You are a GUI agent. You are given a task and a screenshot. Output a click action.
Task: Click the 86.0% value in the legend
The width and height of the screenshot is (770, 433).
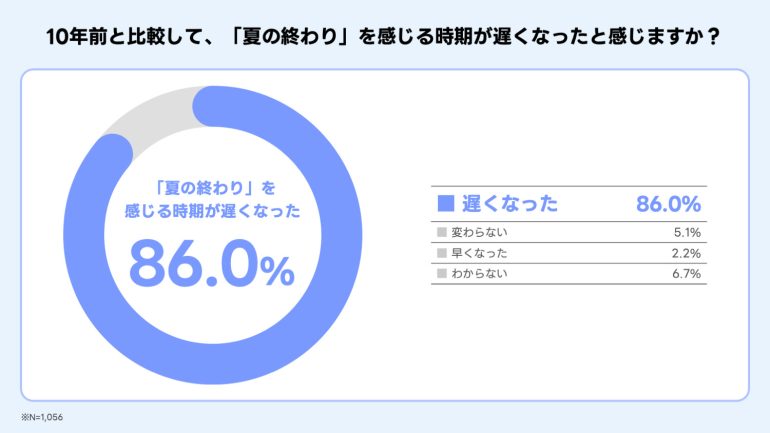coord(667,204)
